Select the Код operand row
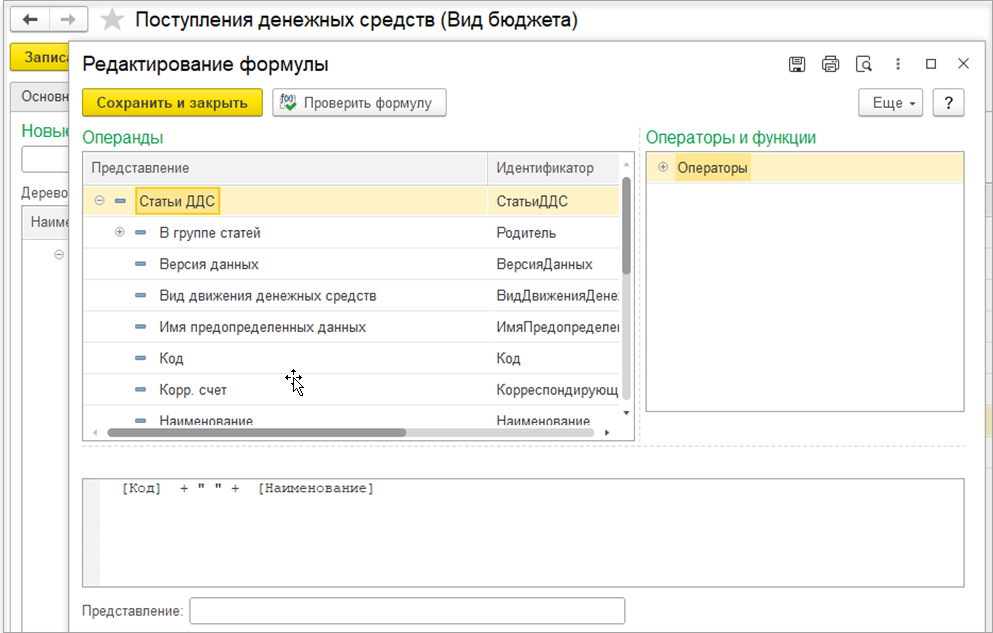Image resolution: width=993 pixels, height=633 pixels. pyautogui.click(x=171, y=359)
